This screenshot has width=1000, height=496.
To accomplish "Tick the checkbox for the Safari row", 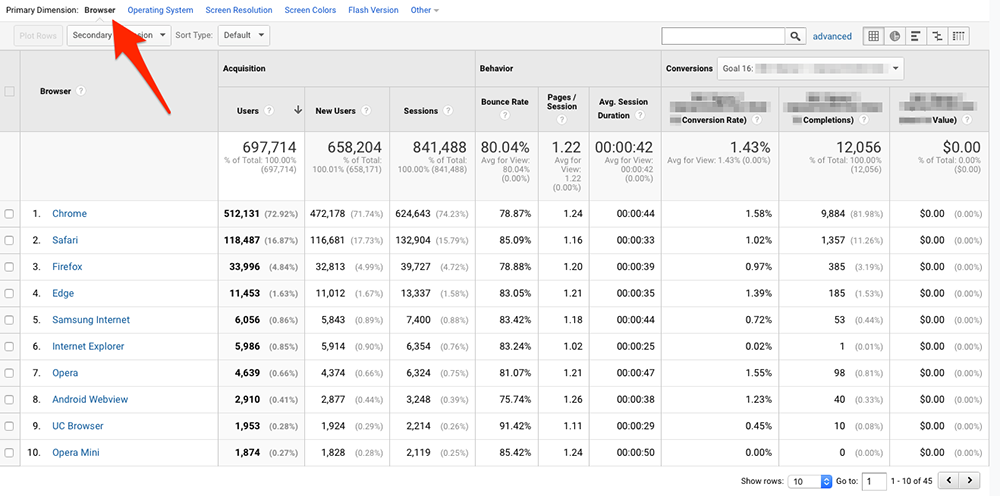I will click(10, 240).
